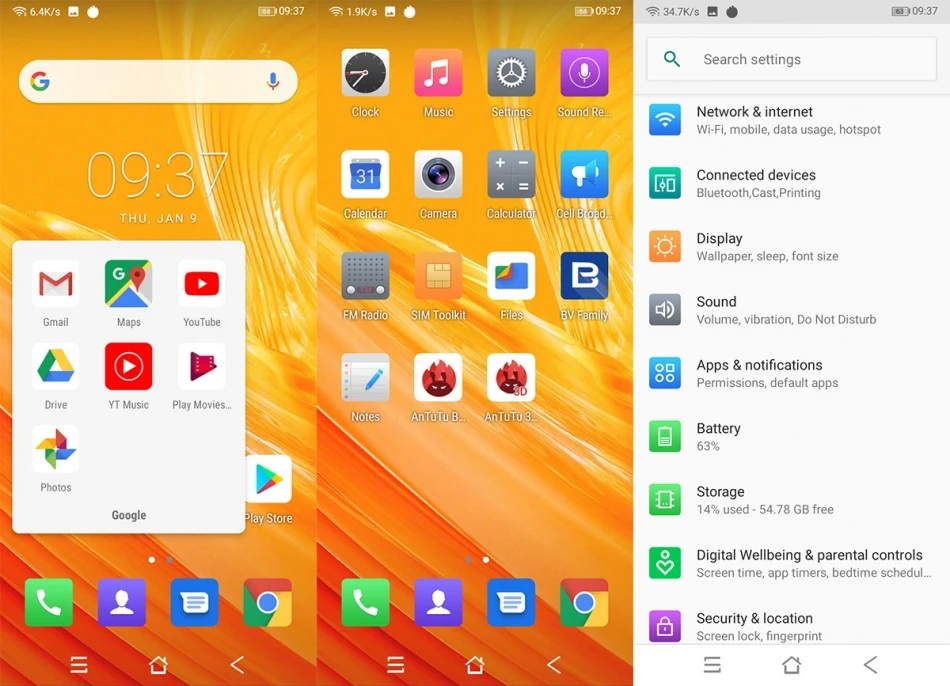
Task: Open the BV Family app
Action: [584, 276]
